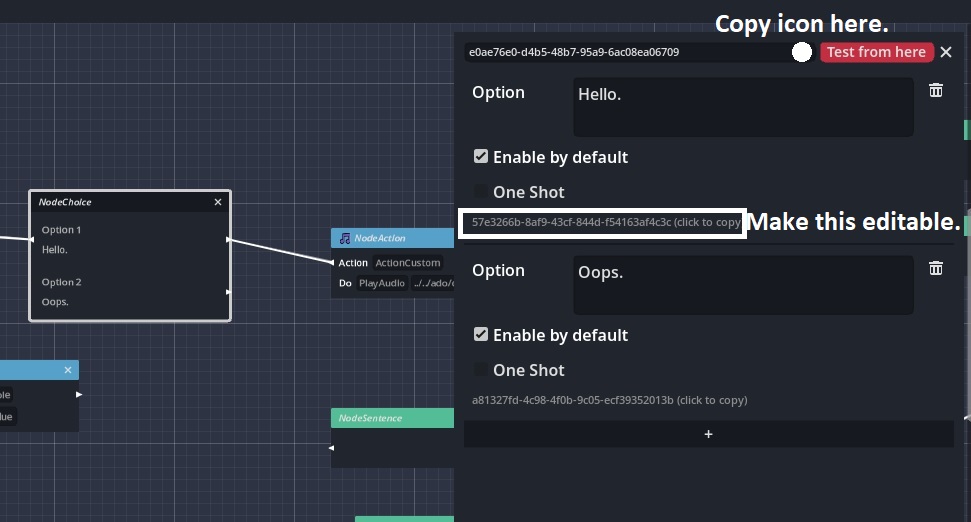Click NodeChoice Option 2 output port arrow

click(x=229, y=292)
